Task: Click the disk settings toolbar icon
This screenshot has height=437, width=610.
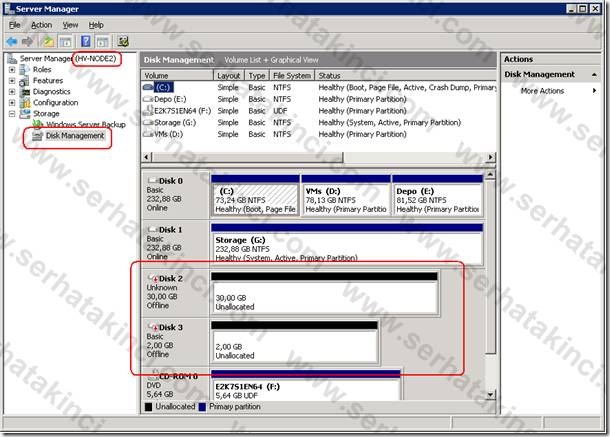Action: pos(123,41)
